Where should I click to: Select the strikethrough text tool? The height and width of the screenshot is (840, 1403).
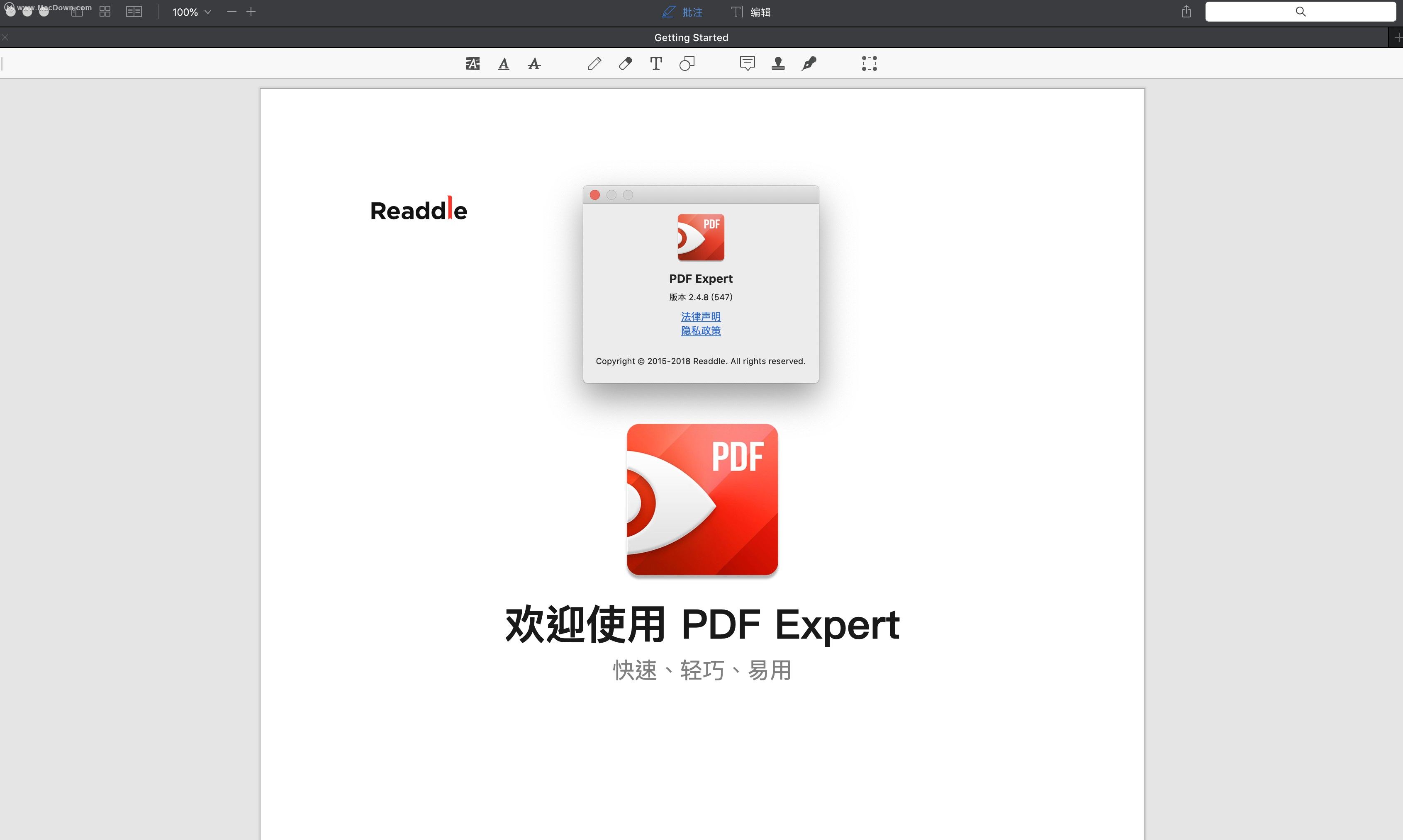click(x=534, y=63)
